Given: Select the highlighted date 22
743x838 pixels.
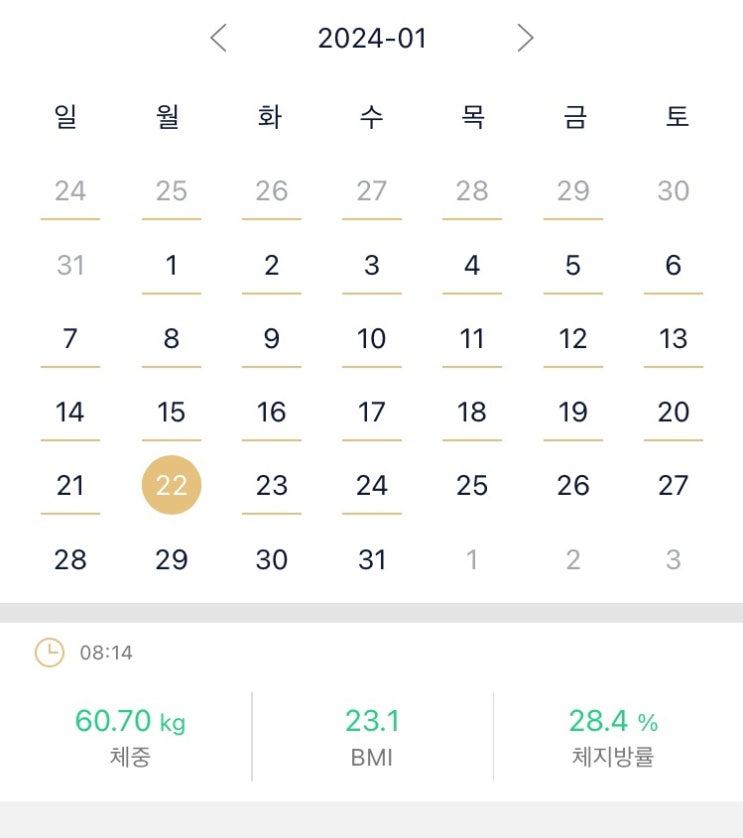Looking at the screenshot, I should pos(171,485).
